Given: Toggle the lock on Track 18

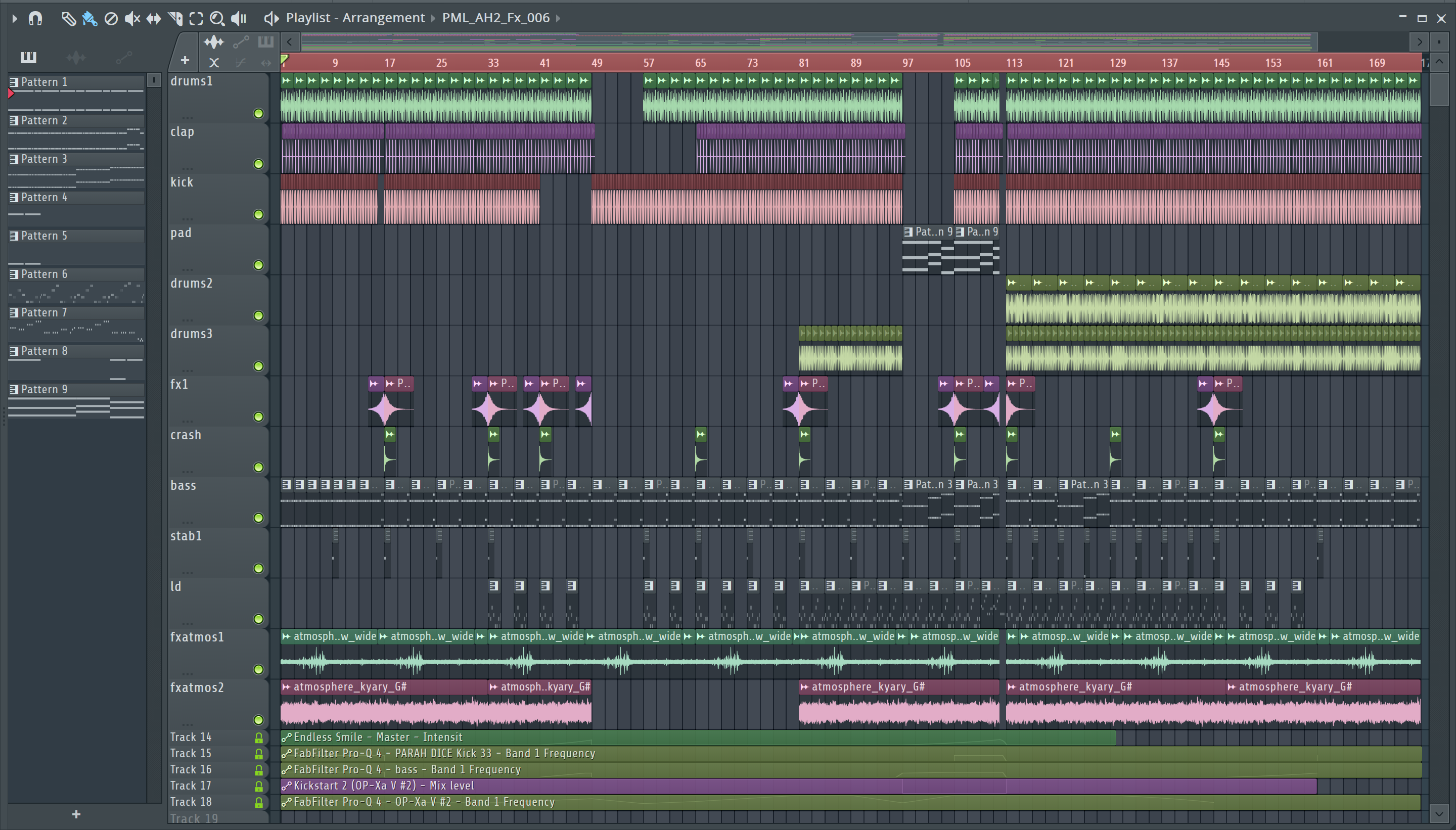Looking at the screenshot, I should (x=258, y=803).
